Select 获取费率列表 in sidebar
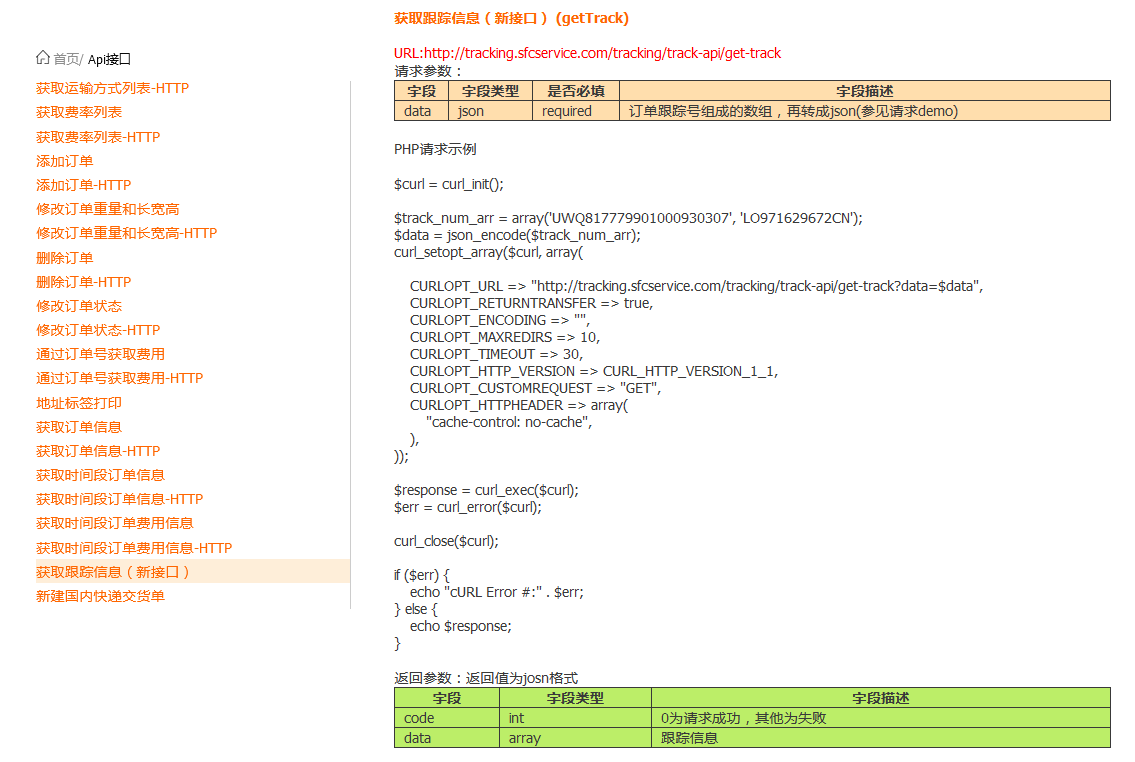The width and height of the screenshot is (1135, 762). coord(79,112)
